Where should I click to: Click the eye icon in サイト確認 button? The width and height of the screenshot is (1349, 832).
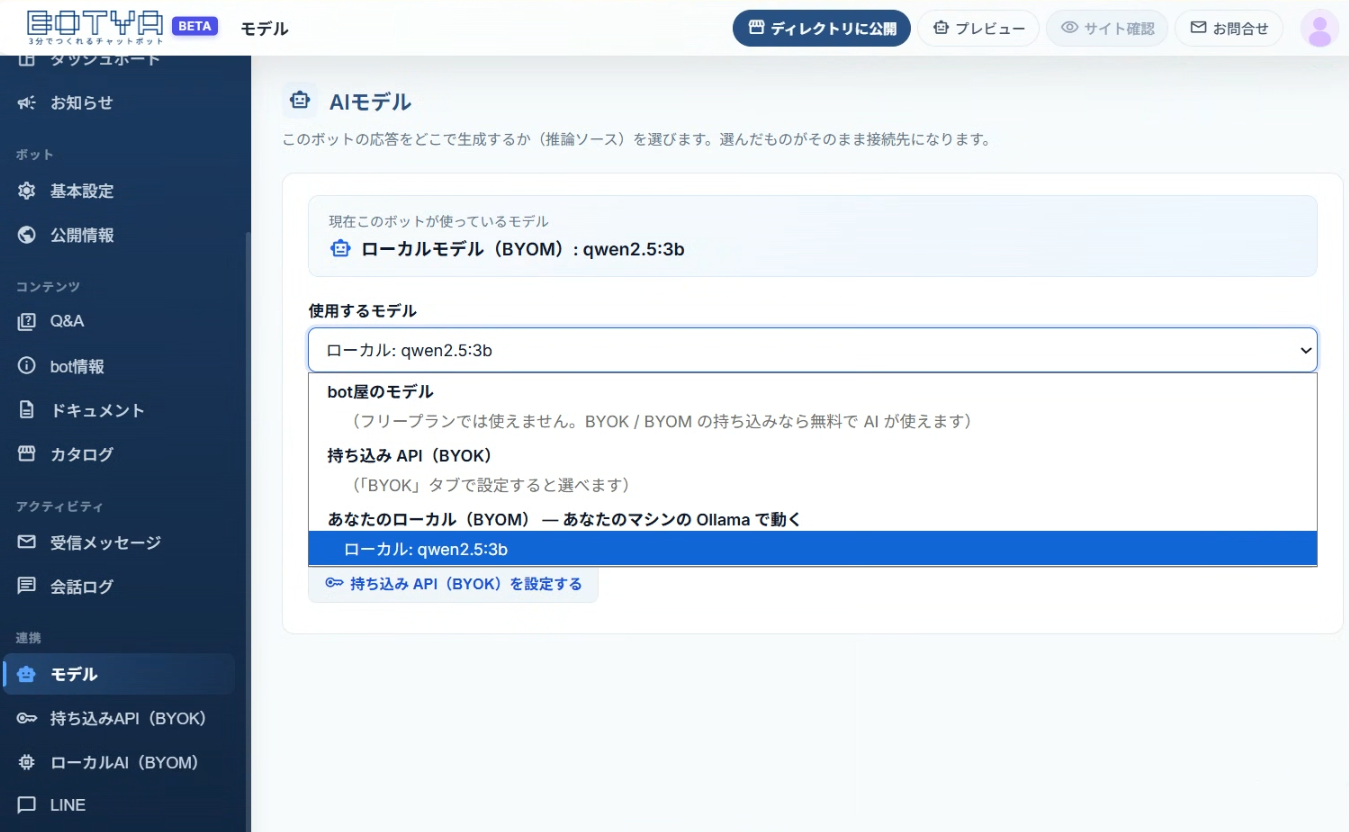[1070, 28]
